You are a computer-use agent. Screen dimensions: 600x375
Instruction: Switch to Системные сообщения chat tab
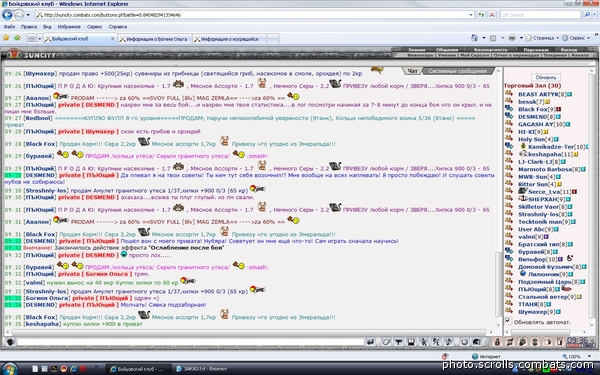457,71
